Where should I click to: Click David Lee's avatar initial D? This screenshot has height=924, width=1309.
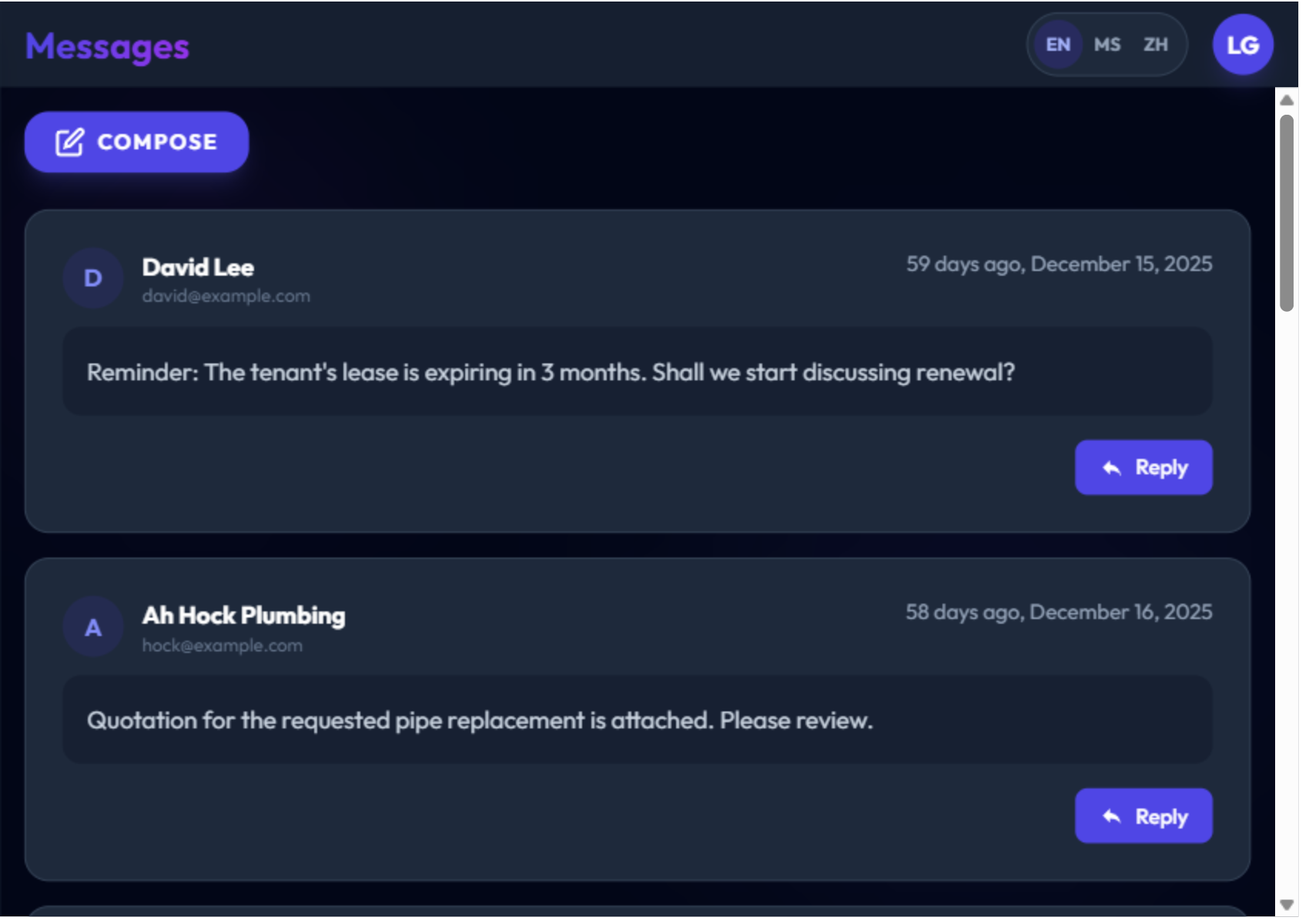pos(92,278)
